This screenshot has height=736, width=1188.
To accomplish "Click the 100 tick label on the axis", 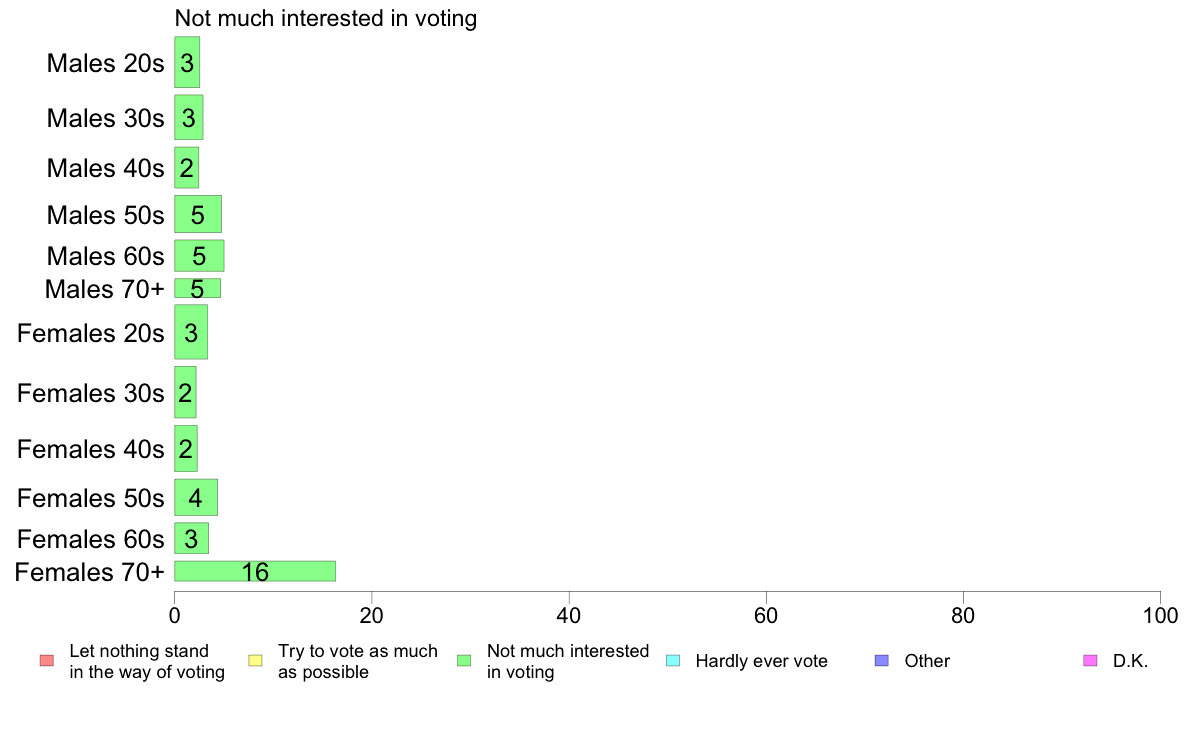I will [x=1160, y=615].
